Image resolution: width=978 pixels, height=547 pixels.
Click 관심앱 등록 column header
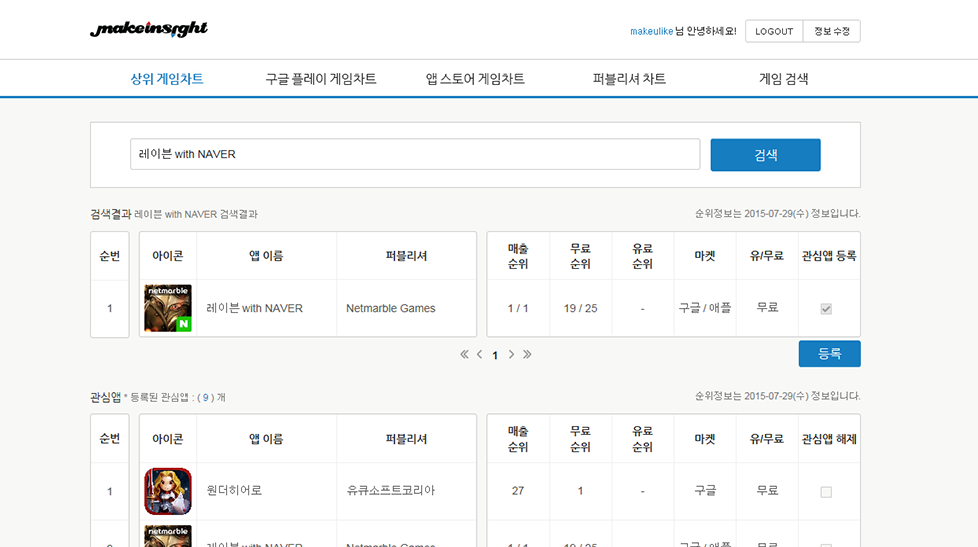click(x=829, y=256)
